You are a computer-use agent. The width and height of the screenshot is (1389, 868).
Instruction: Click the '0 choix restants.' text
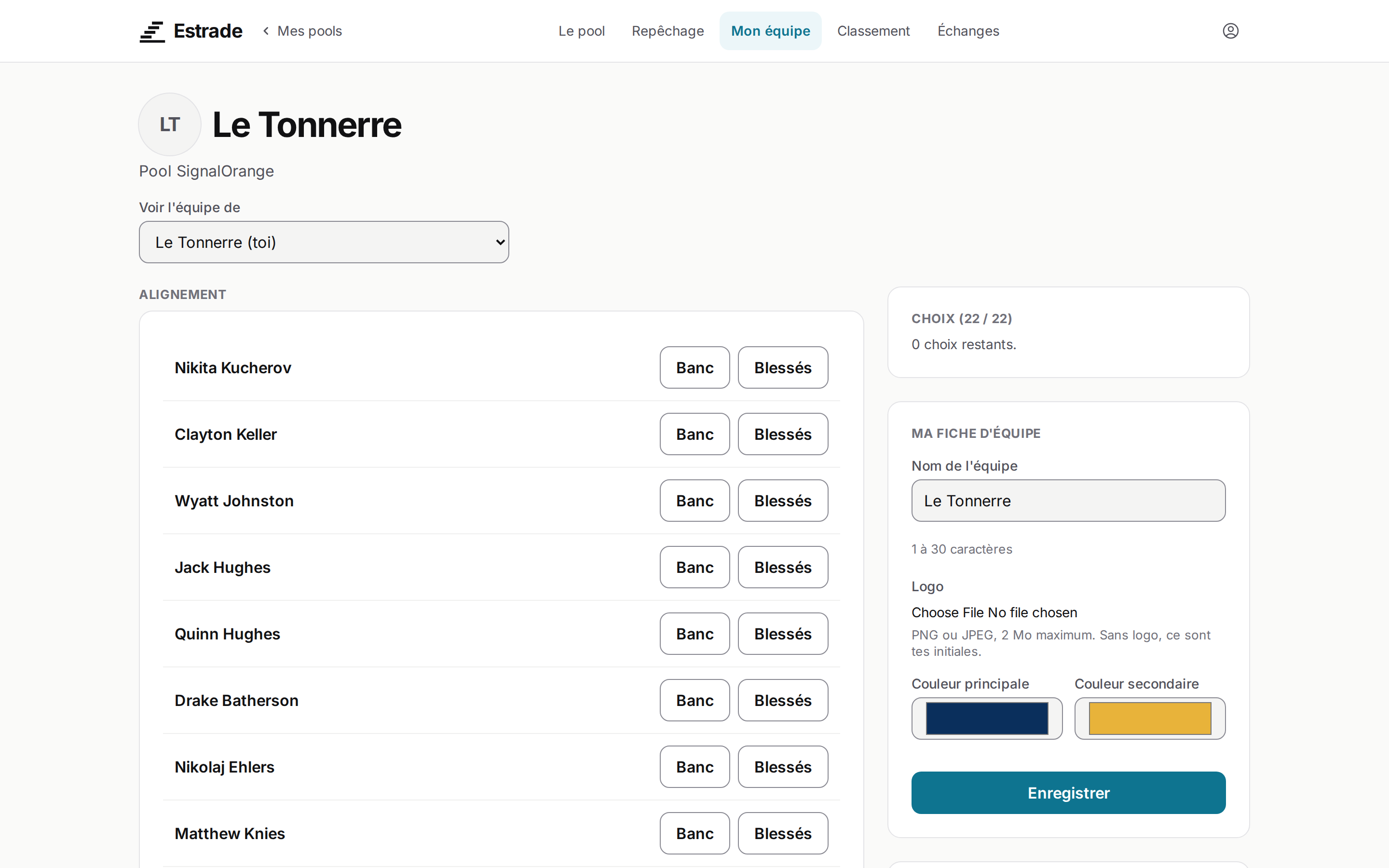pos(964,344)
